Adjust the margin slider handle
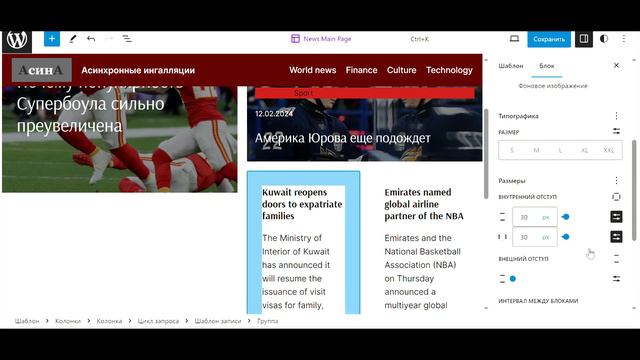Screen dimensions: 640x360 point(513,279)
